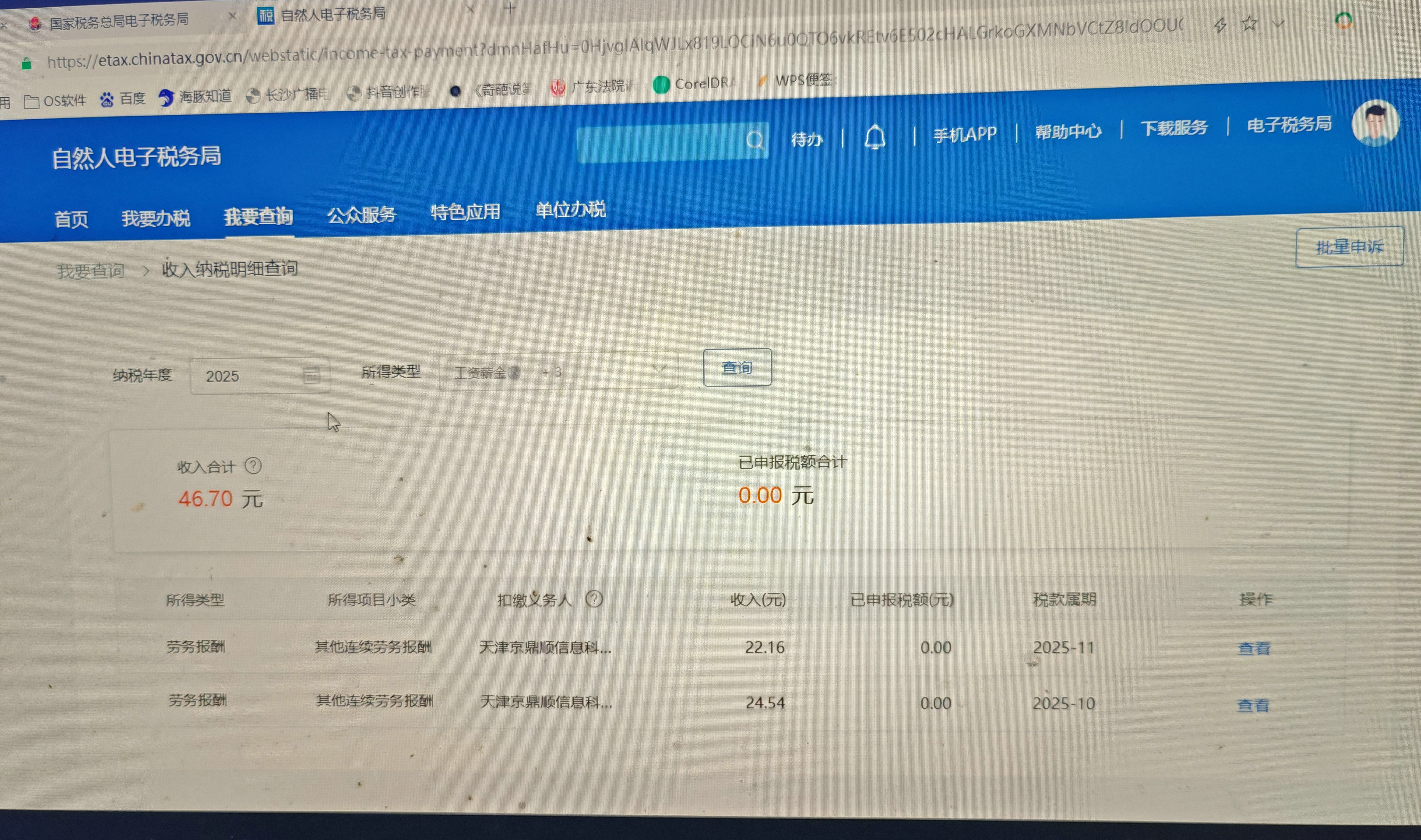The height and width of the screenshot is (840, 1421).
Task: Click the 纳税年度 2025 input field
Action: [x=261, y=375]
